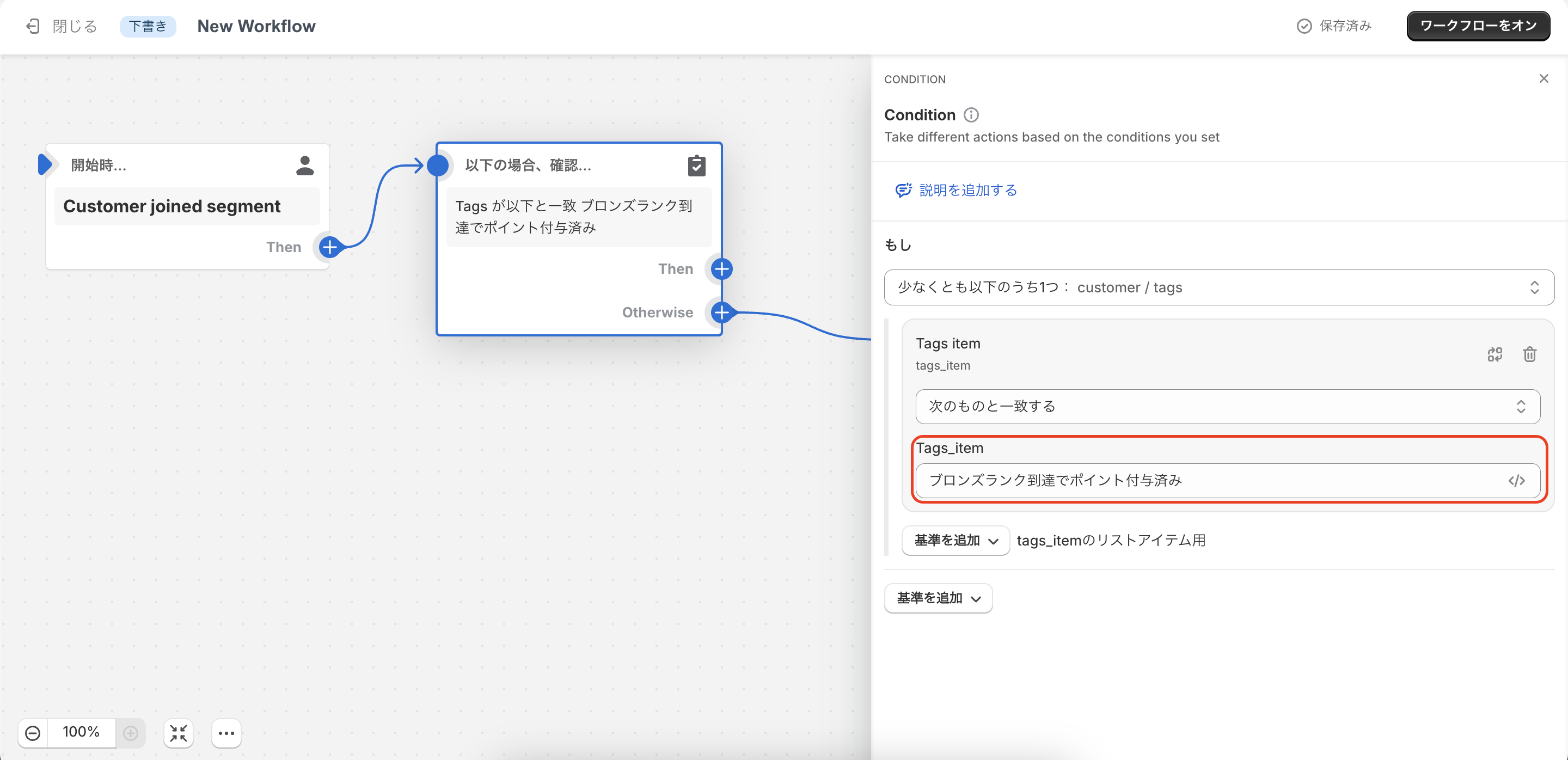Open the customer / tags condition dropdown
Image resolution: width=1568 pixels, height=760 pixels.
coord(1218,287)
